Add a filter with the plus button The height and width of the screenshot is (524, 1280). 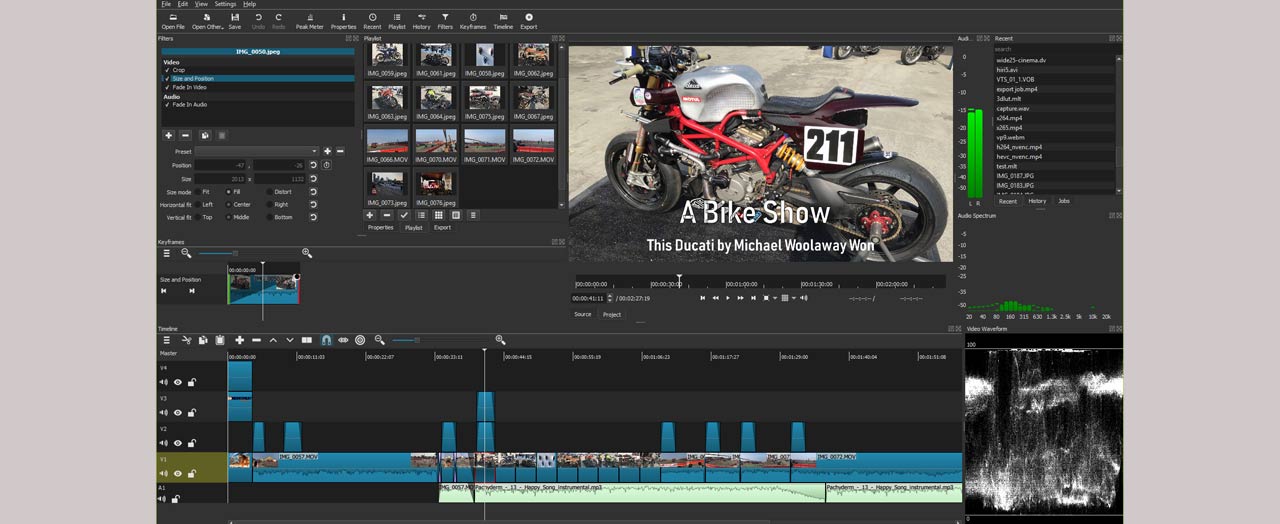pos(168,135)
